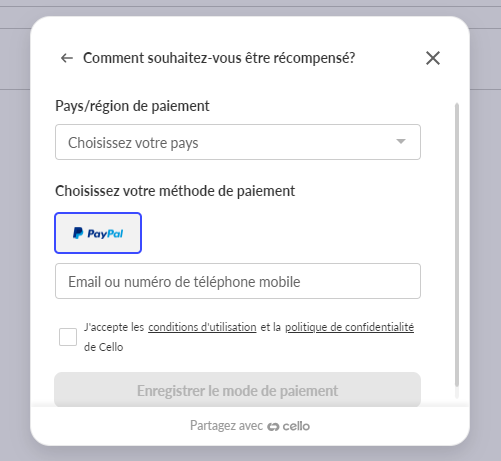Open the 'conditions d'utilisation' link
The image size is (501, 461).
[x=202, y=327]
